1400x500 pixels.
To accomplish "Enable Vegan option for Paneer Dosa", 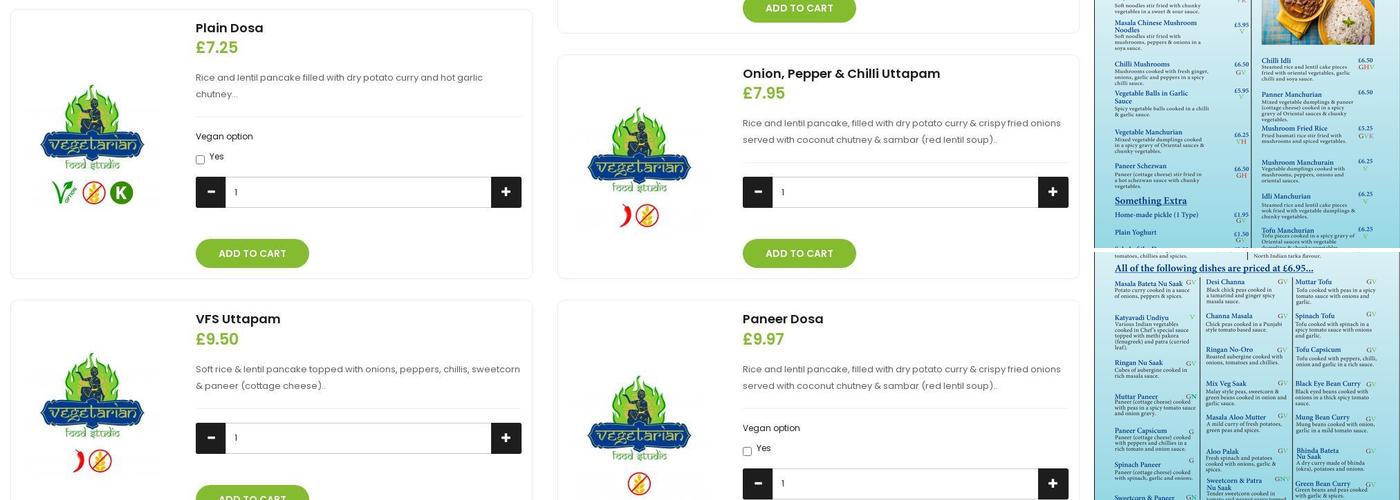I will point(747,452).
